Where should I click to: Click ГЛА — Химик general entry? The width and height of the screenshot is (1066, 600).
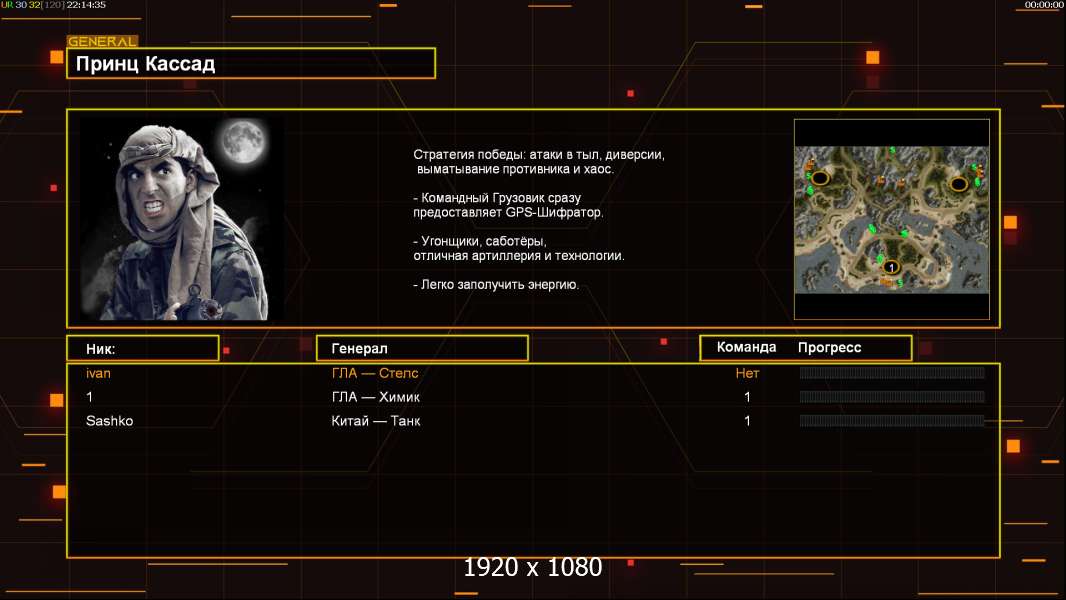[x=375, y=397]
